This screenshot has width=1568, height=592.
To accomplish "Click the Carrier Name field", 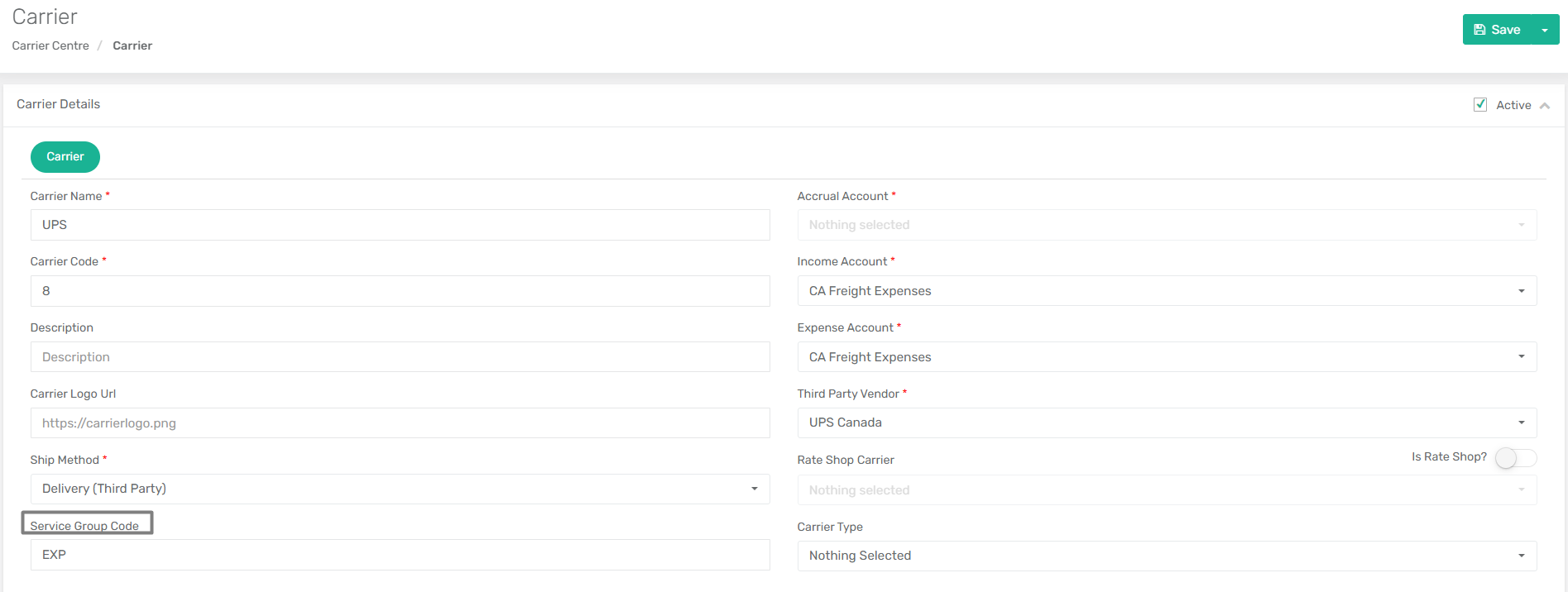I will 400,225.
